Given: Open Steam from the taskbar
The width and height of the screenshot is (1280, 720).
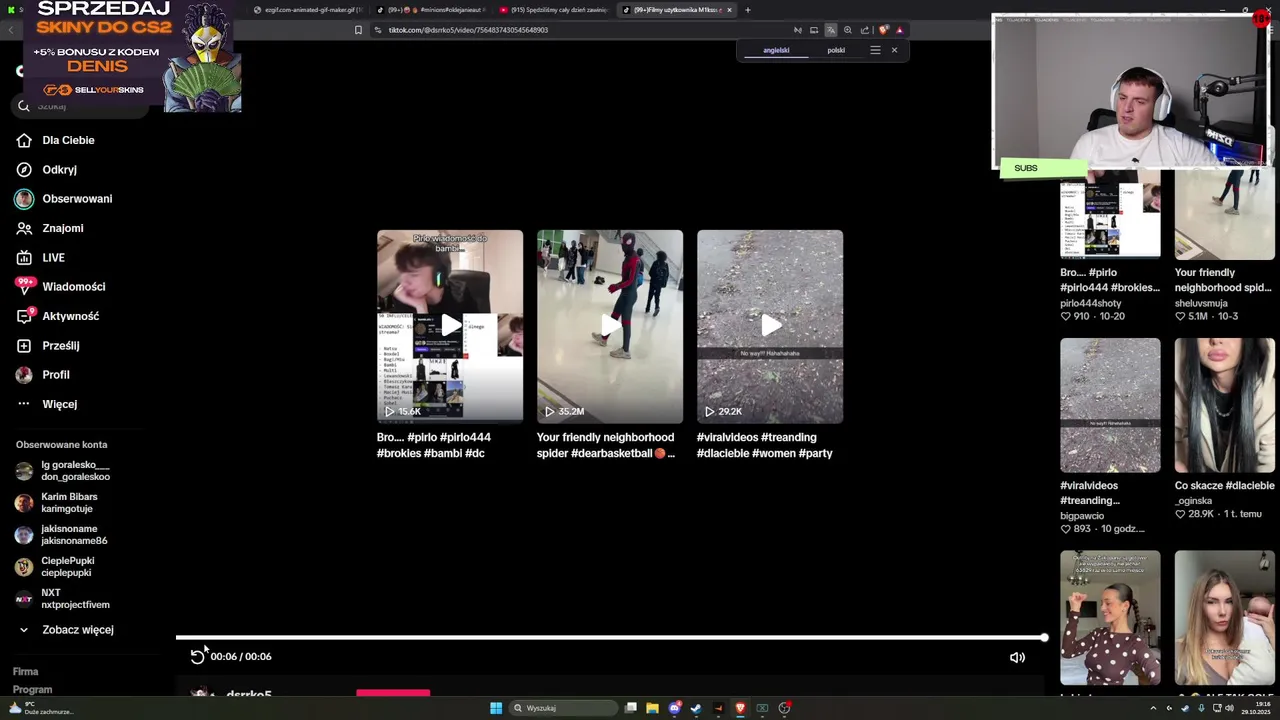Looking at the screenshot, I should point(697,708).
